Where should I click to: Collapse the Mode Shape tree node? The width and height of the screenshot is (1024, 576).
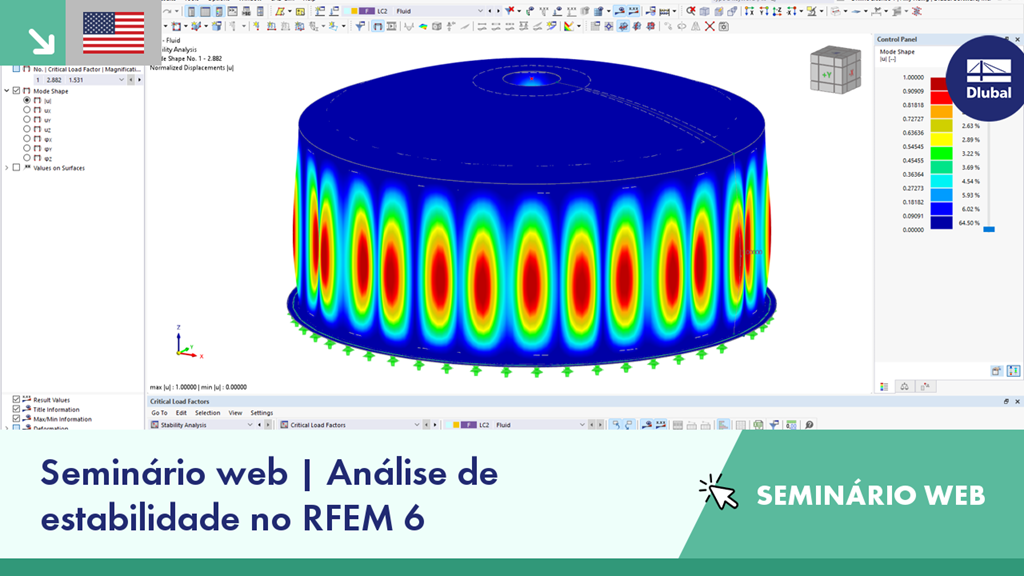[7, 91]
